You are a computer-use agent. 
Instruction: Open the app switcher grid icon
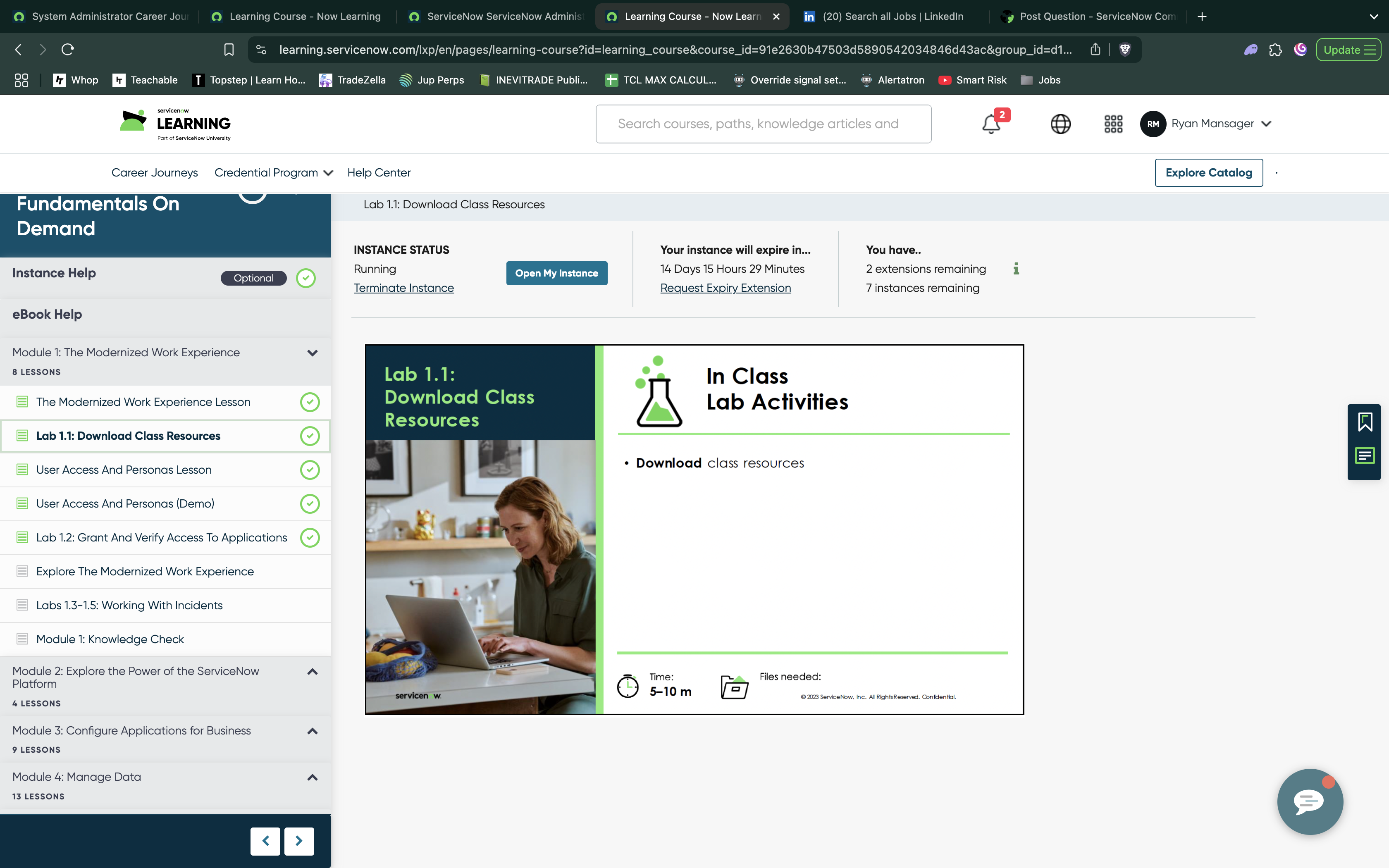1112,124
